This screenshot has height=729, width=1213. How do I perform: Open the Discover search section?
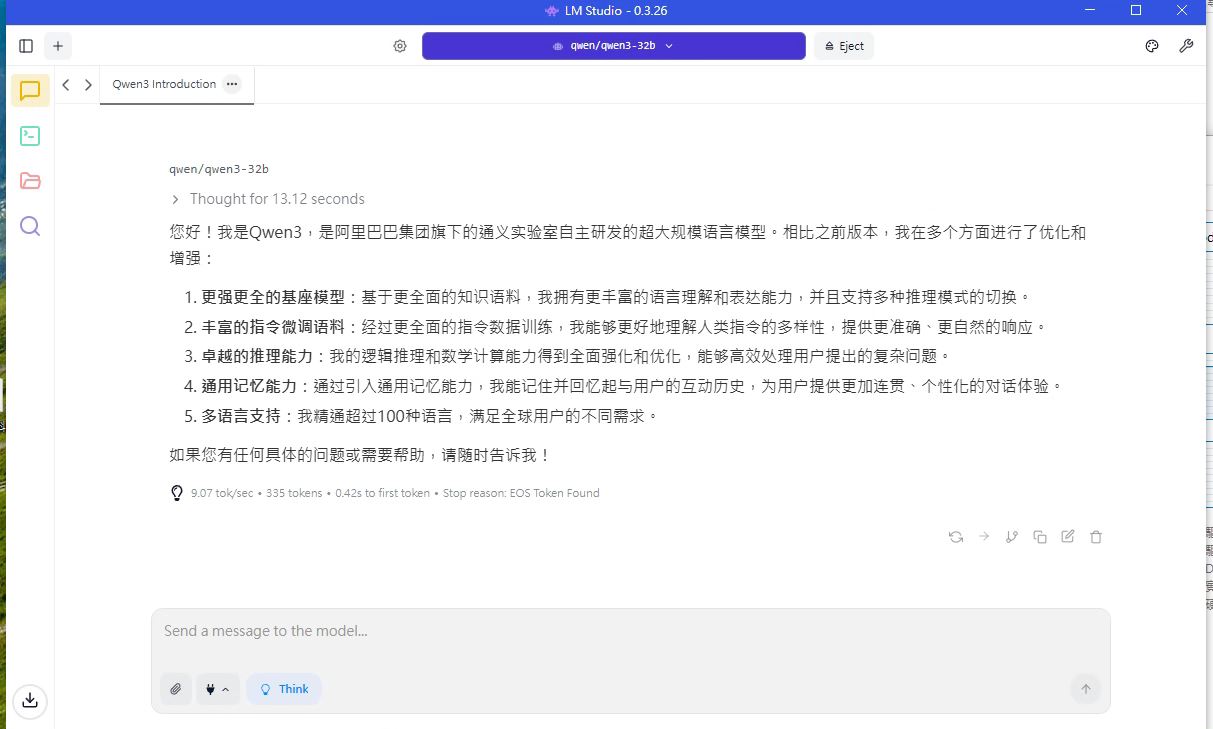[x=30, y=226]
